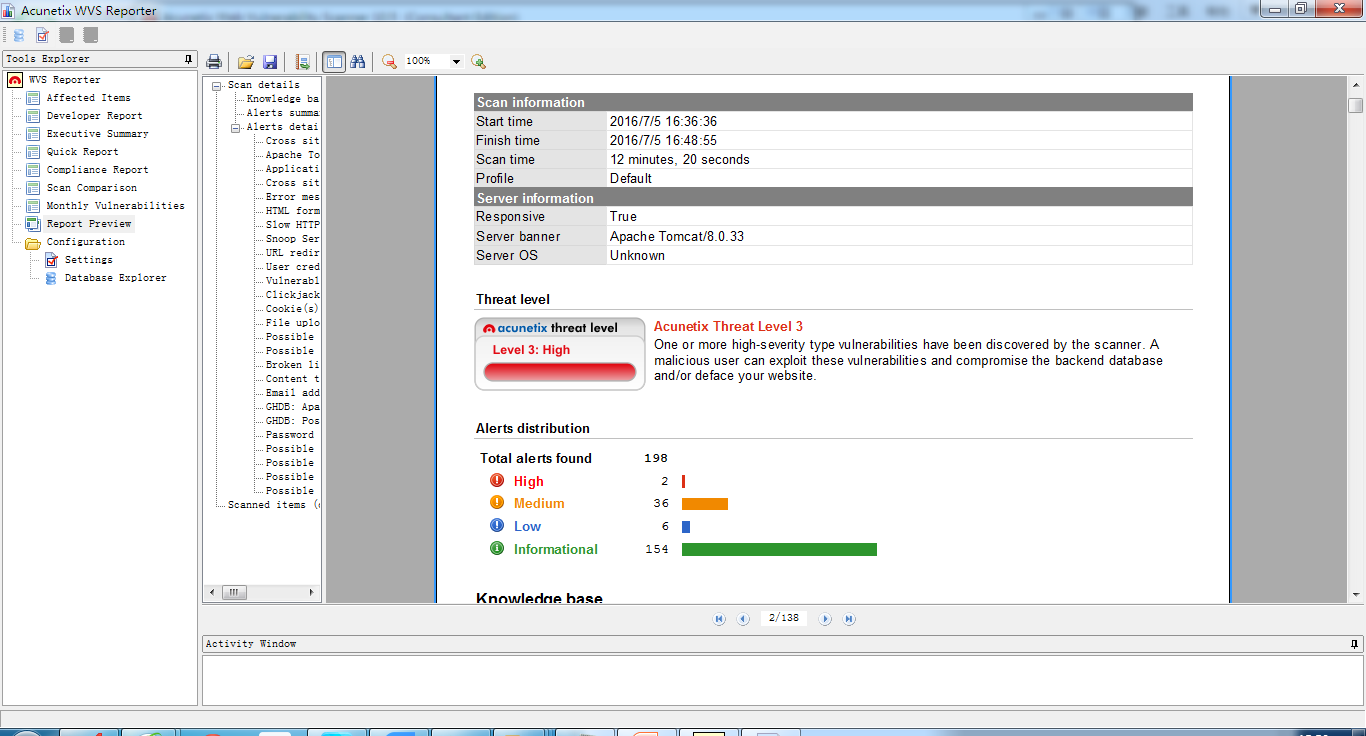Viewport: 1366px width, 736px height.
Task: Click the outline pane scrollbar left arrow
Action: point(212,592)
